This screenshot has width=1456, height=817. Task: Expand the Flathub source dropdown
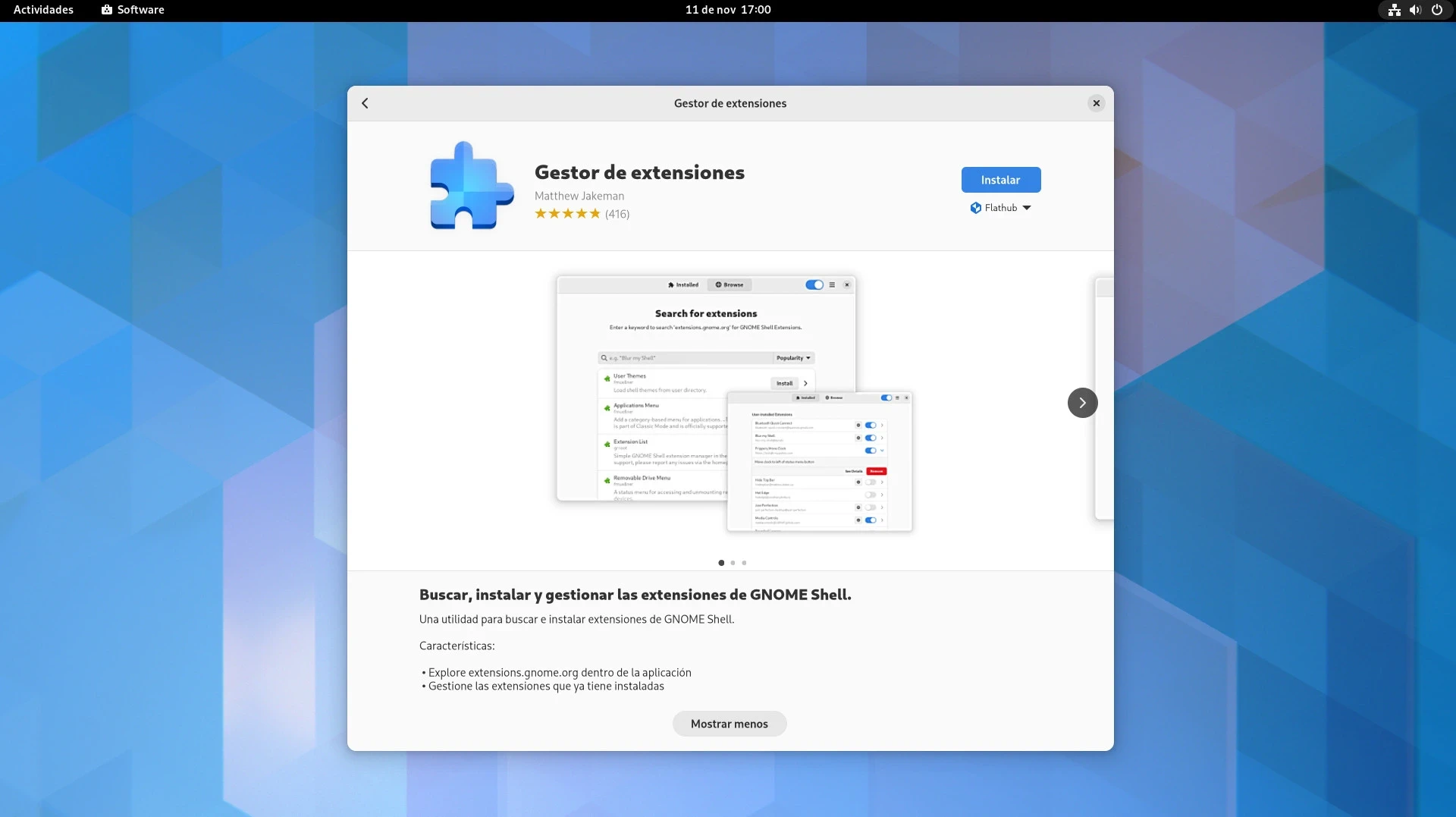(x=1000, y=208)
